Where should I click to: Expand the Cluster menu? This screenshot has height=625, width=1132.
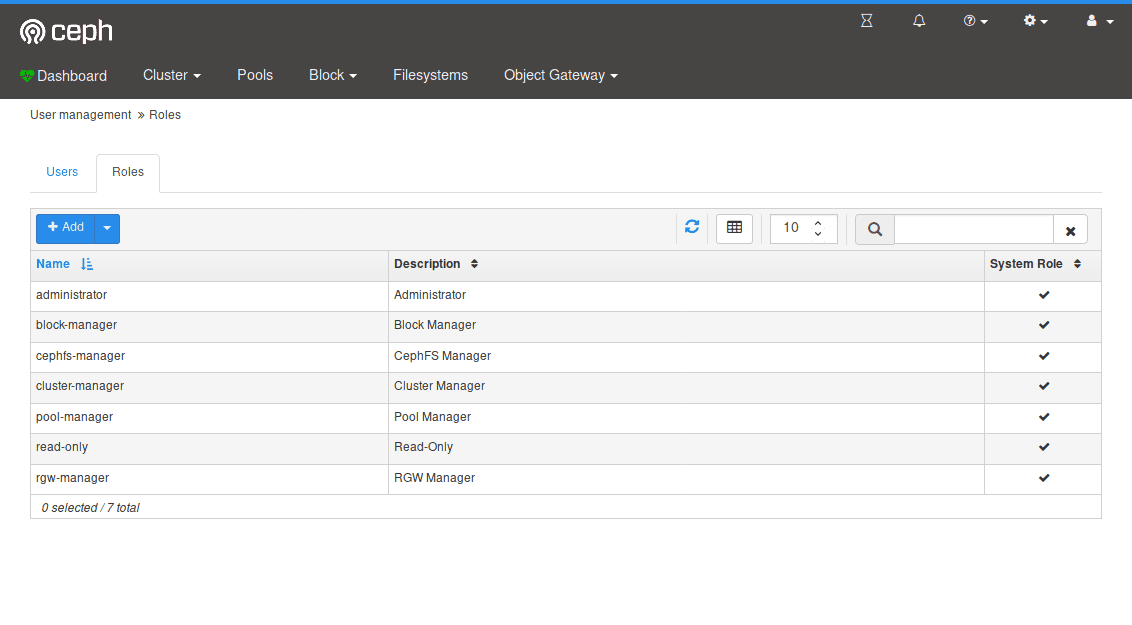tap(172, 75)
